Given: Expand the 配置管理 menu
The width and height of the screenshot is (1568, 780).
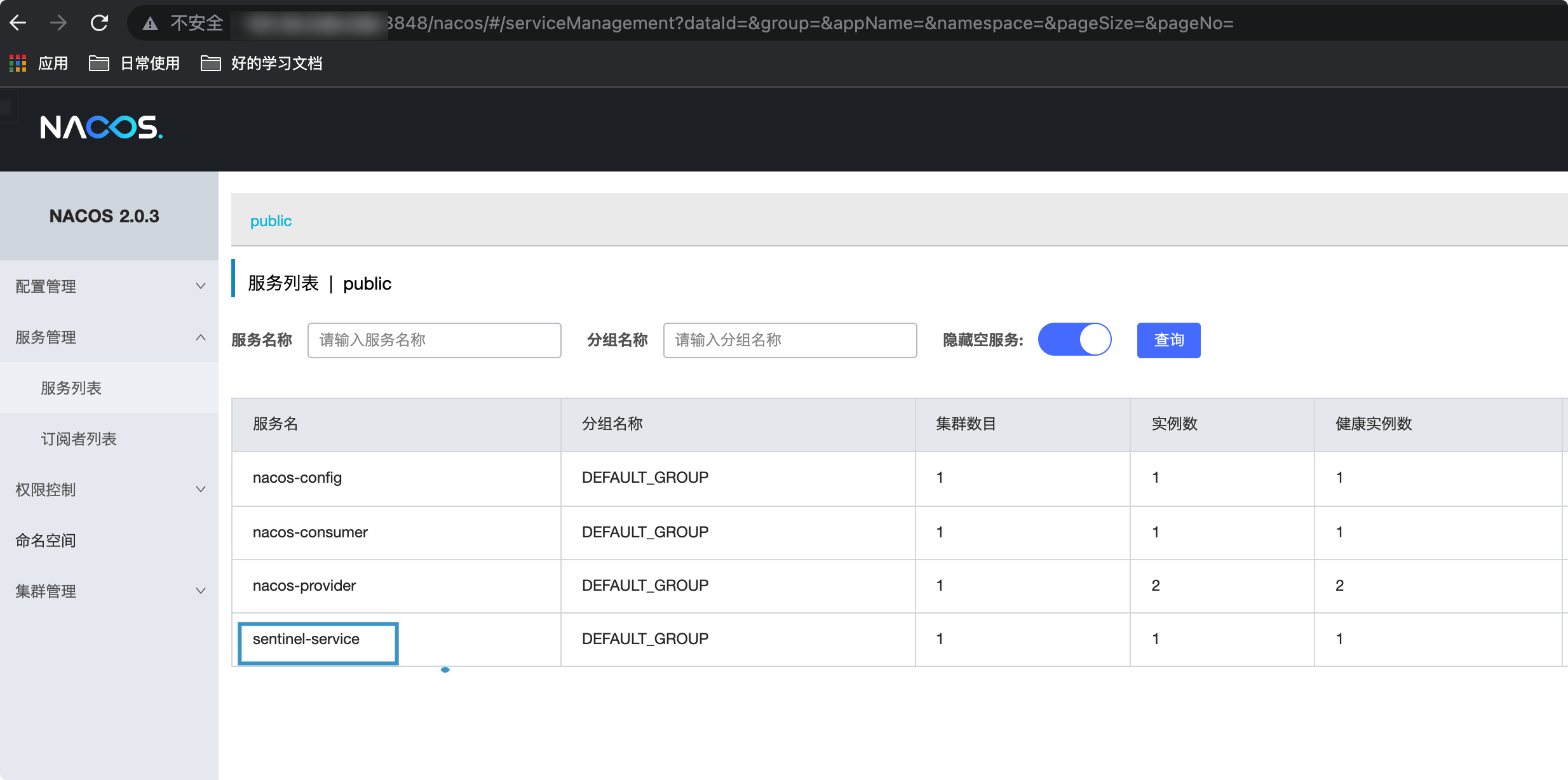Looking at the screenshot, I should point(109,286).
